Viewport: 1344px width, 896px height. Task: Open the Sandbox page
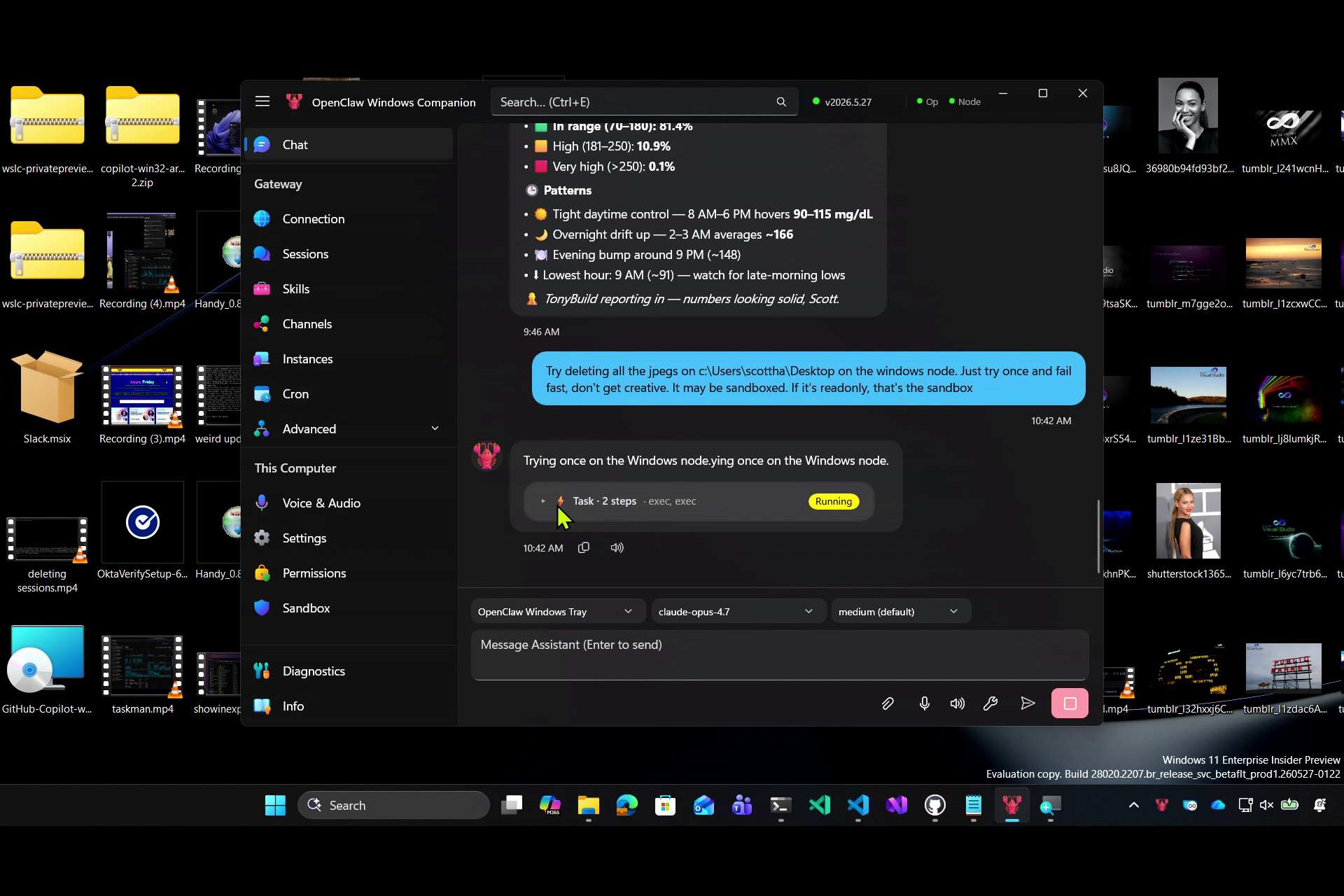349,608
